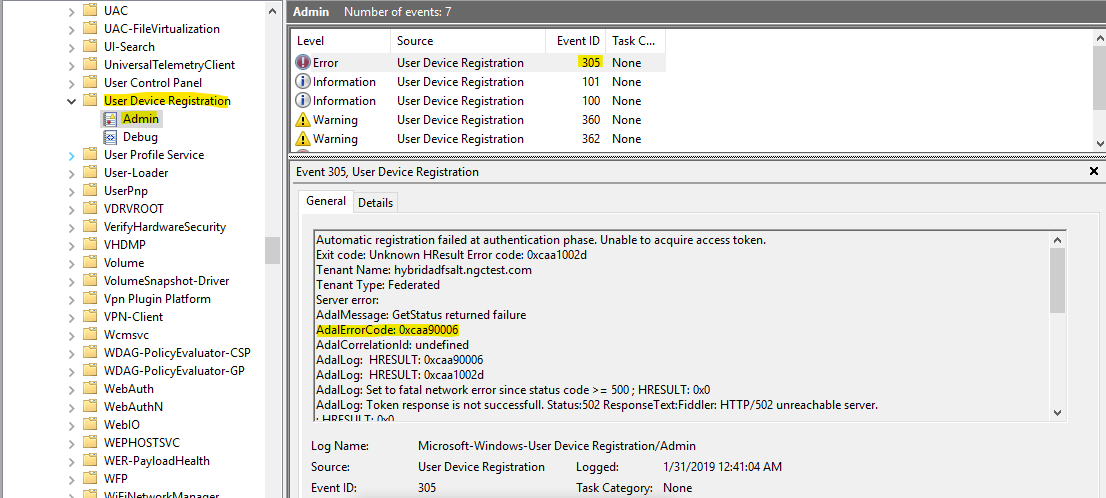Click the Error icon for event 305
This screenshot has height=498, width=1106.
(304, 63)
